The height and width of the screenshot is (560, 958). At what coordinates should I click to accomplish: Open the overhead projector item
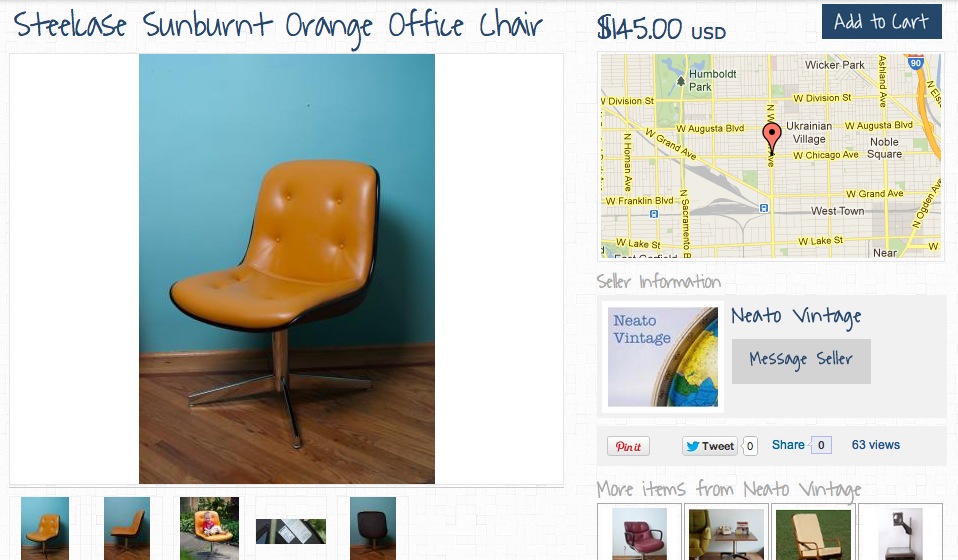[900, 533]
